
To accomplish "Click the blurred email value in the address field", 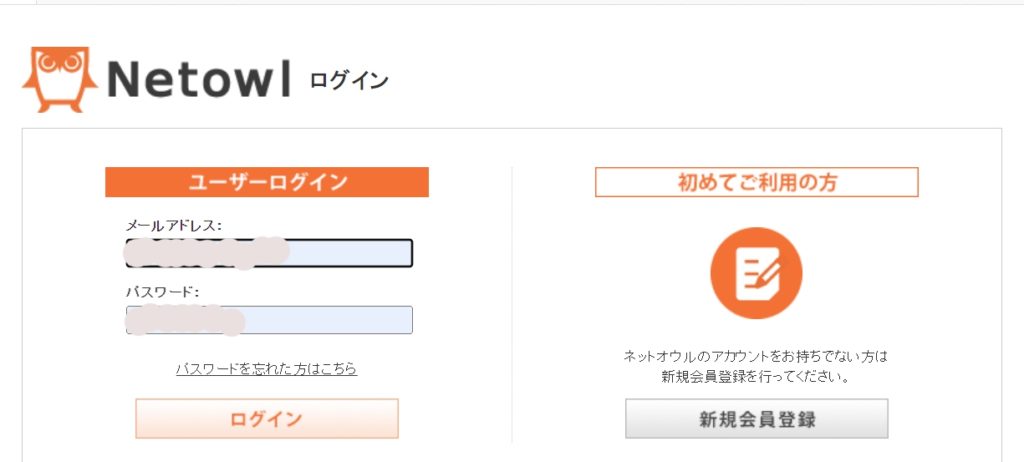I will [x=207, y=252].
